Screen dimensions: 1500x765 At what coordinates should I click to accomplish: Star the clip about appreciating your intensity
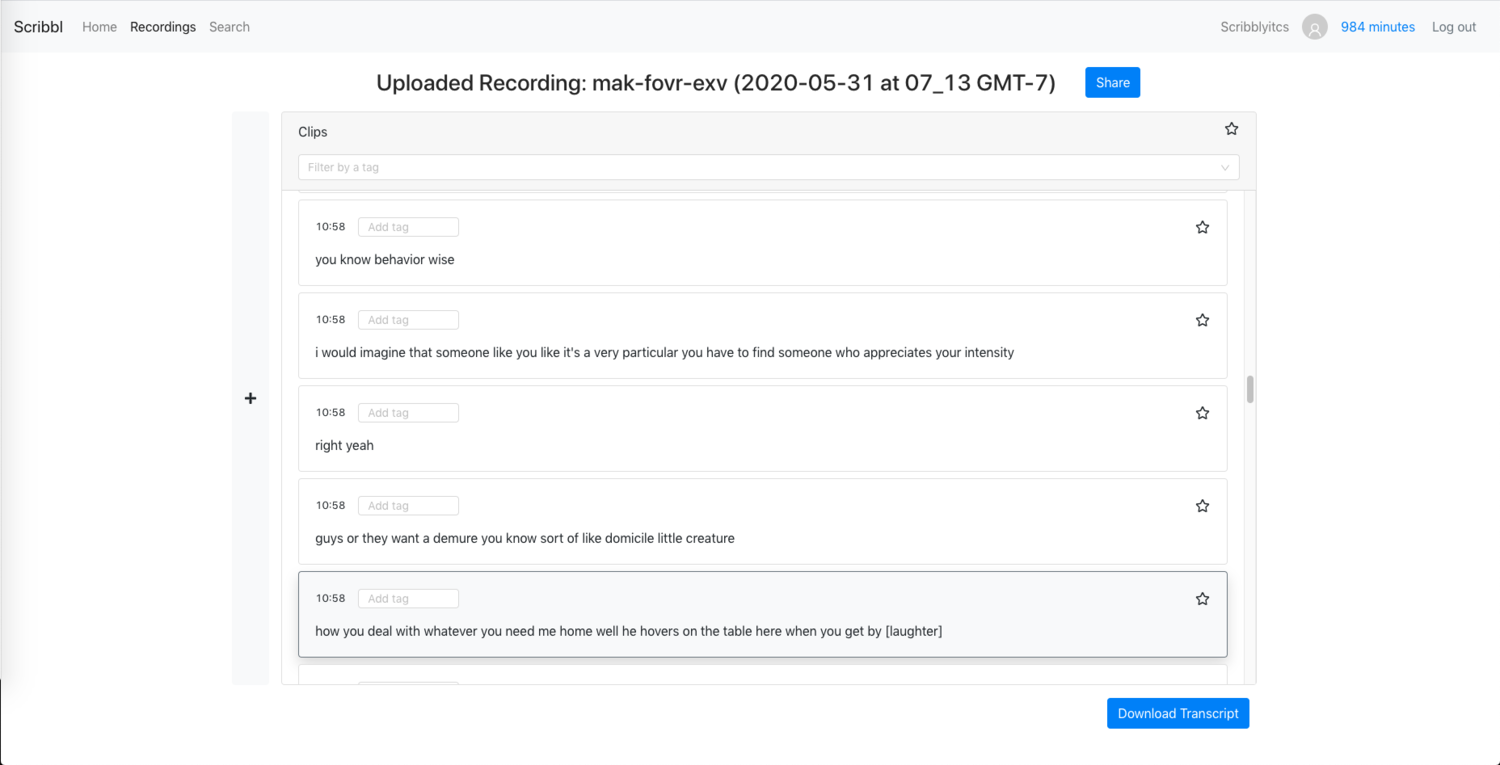pos(1202,320)
